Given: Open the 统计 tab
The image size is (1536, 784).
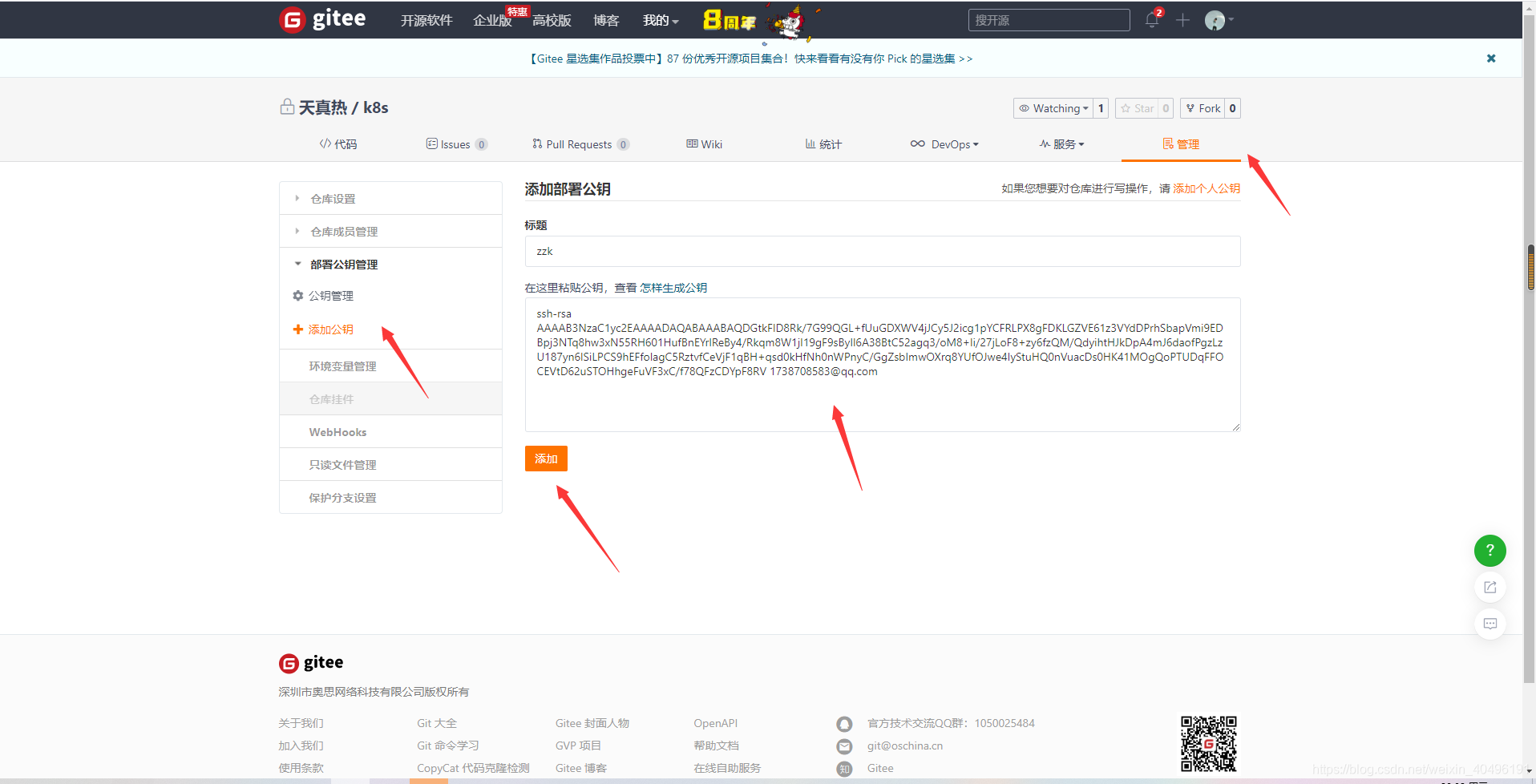Looking at the screenshot, I should click(x=823, y=144).
